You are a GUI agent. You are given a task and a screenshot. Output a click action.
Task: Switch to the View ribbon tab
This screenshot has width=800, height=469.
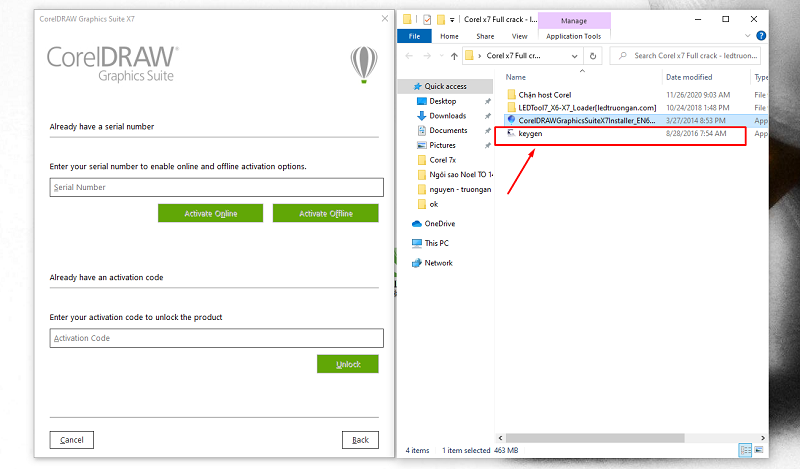click(519, 36)
